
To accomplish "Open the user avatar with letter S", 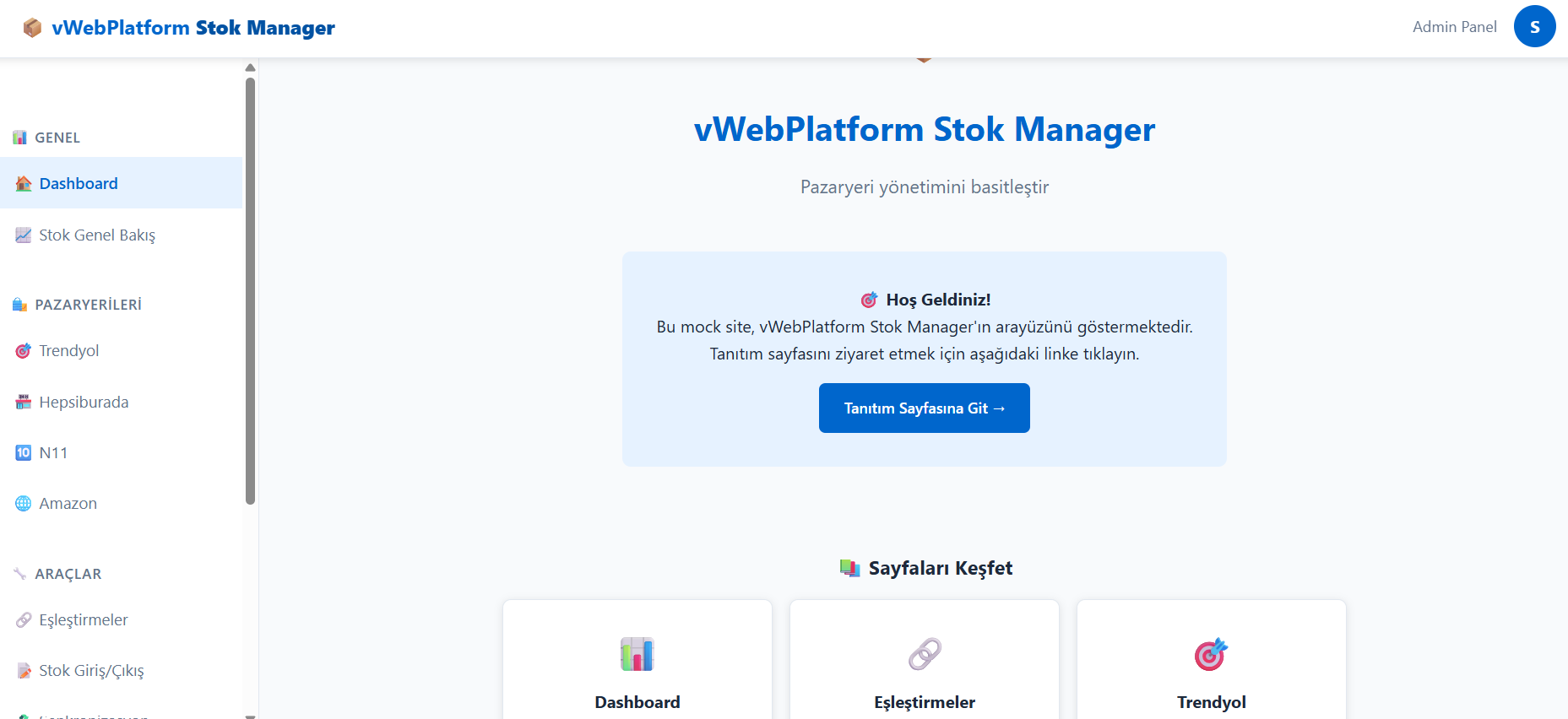I will pyautogui.click(x=1534, y=26).
